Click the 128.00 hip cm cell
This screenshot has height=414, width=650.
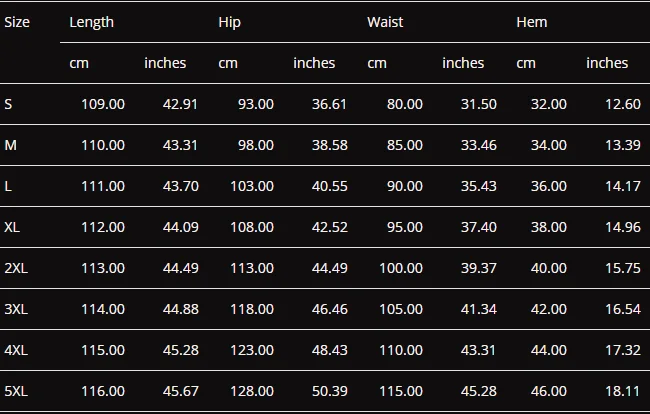point(252,391)
